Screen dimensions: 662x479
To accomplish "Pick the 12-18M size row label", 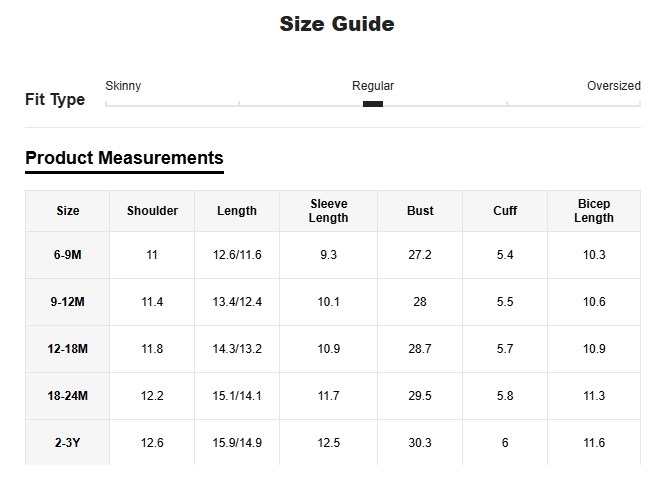I will pos(67,349).
